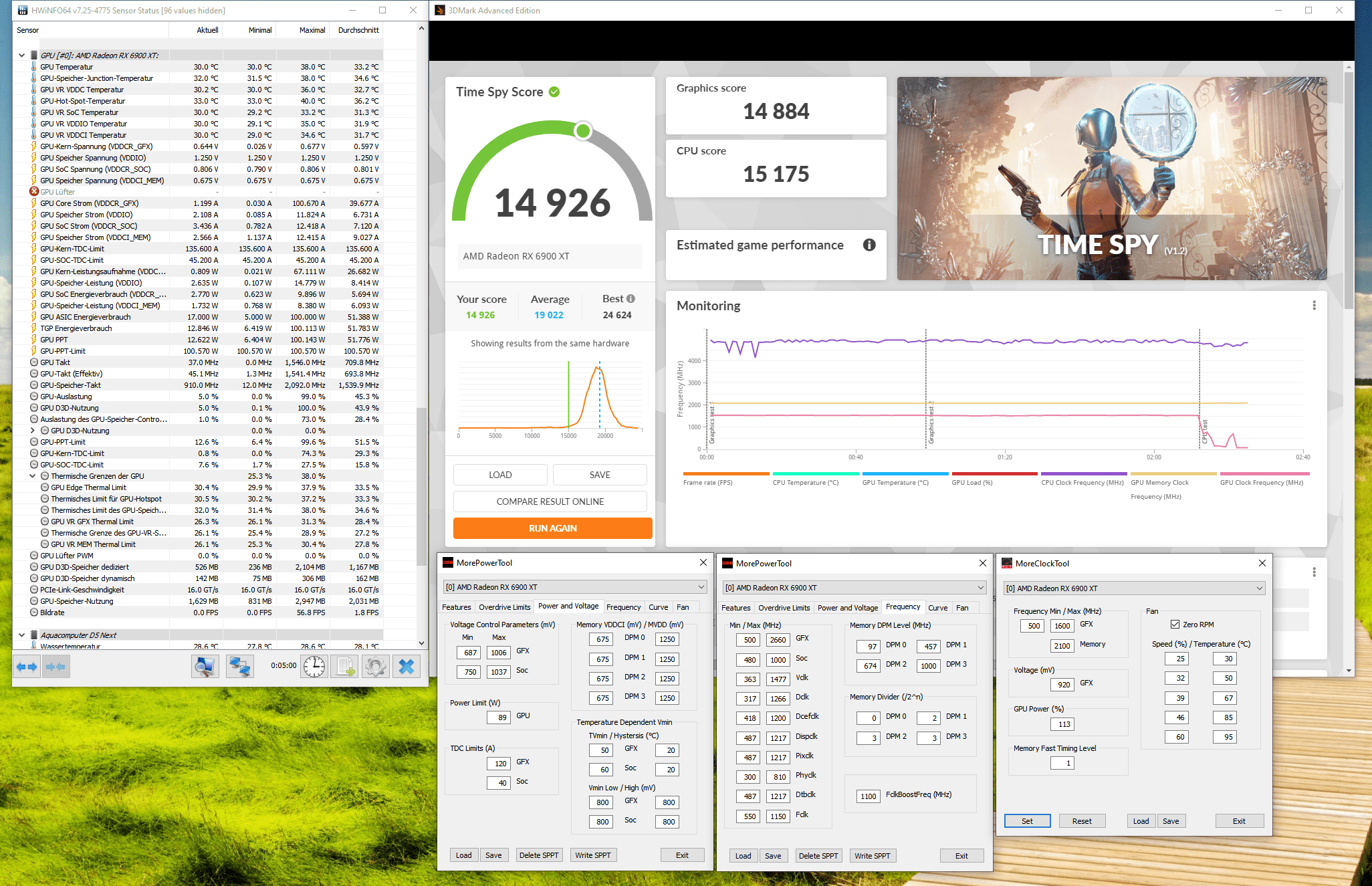The height and width of the screenshot is (886, 1372).
Task: Open GPU dropdown in MoreClockTool
Action: pyautogui.click(x=1135, y=588)
